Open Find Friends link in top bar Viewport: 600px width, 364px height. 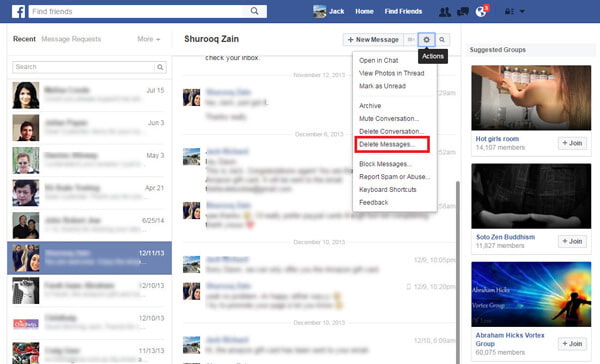[403, 11]
